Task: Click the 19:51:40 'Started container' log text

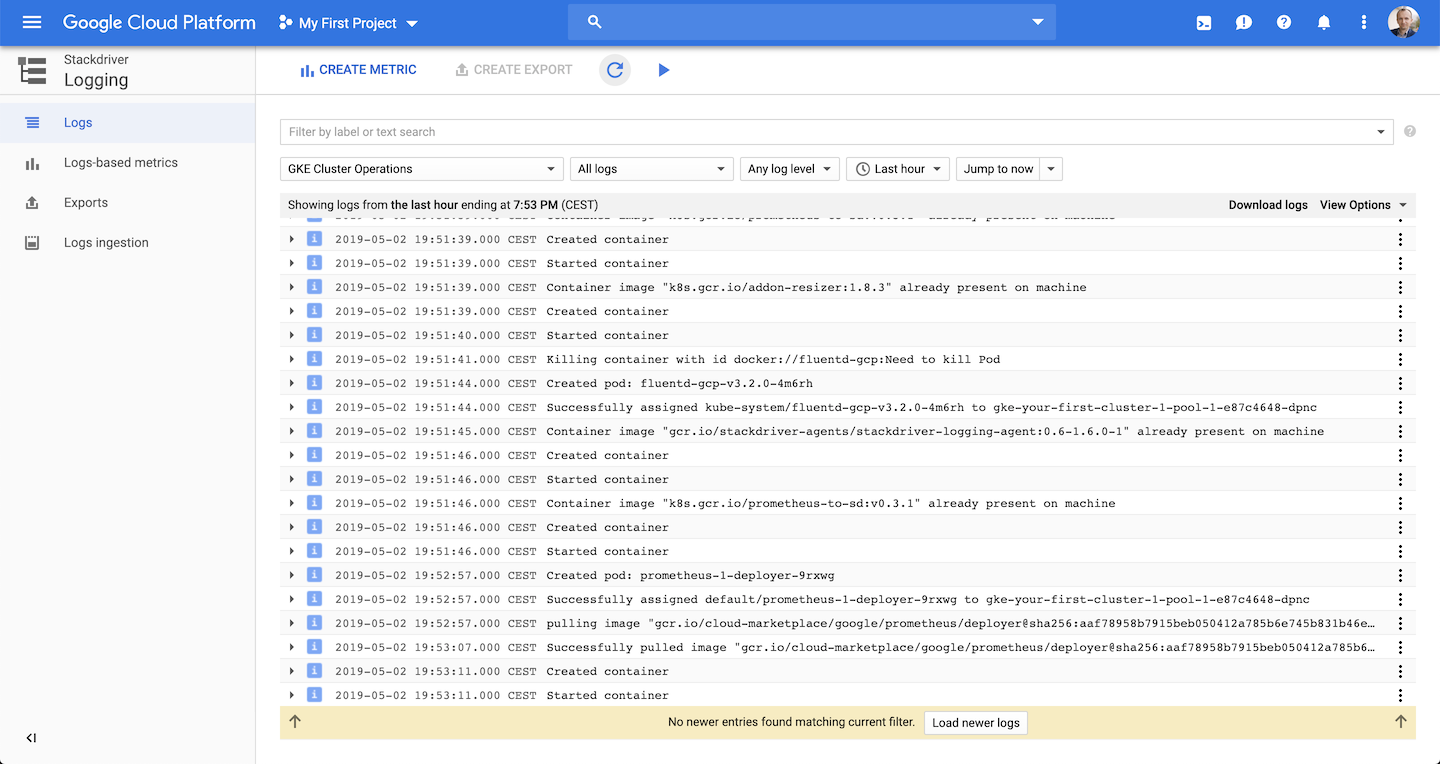Action: (608, 335)
